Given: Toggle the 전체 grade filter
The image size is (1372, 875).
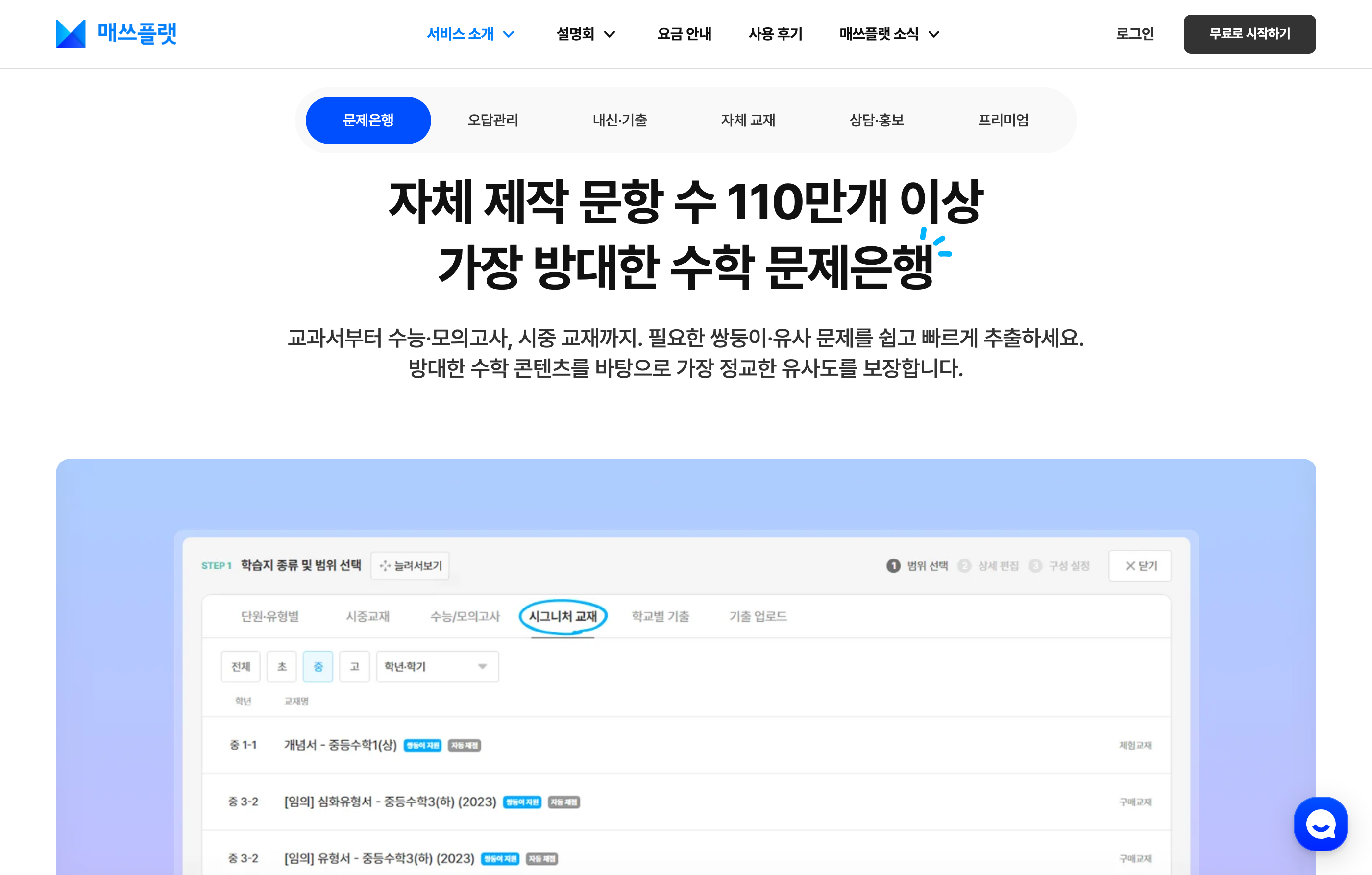Looking at the screenshot, I should (241, 666).
